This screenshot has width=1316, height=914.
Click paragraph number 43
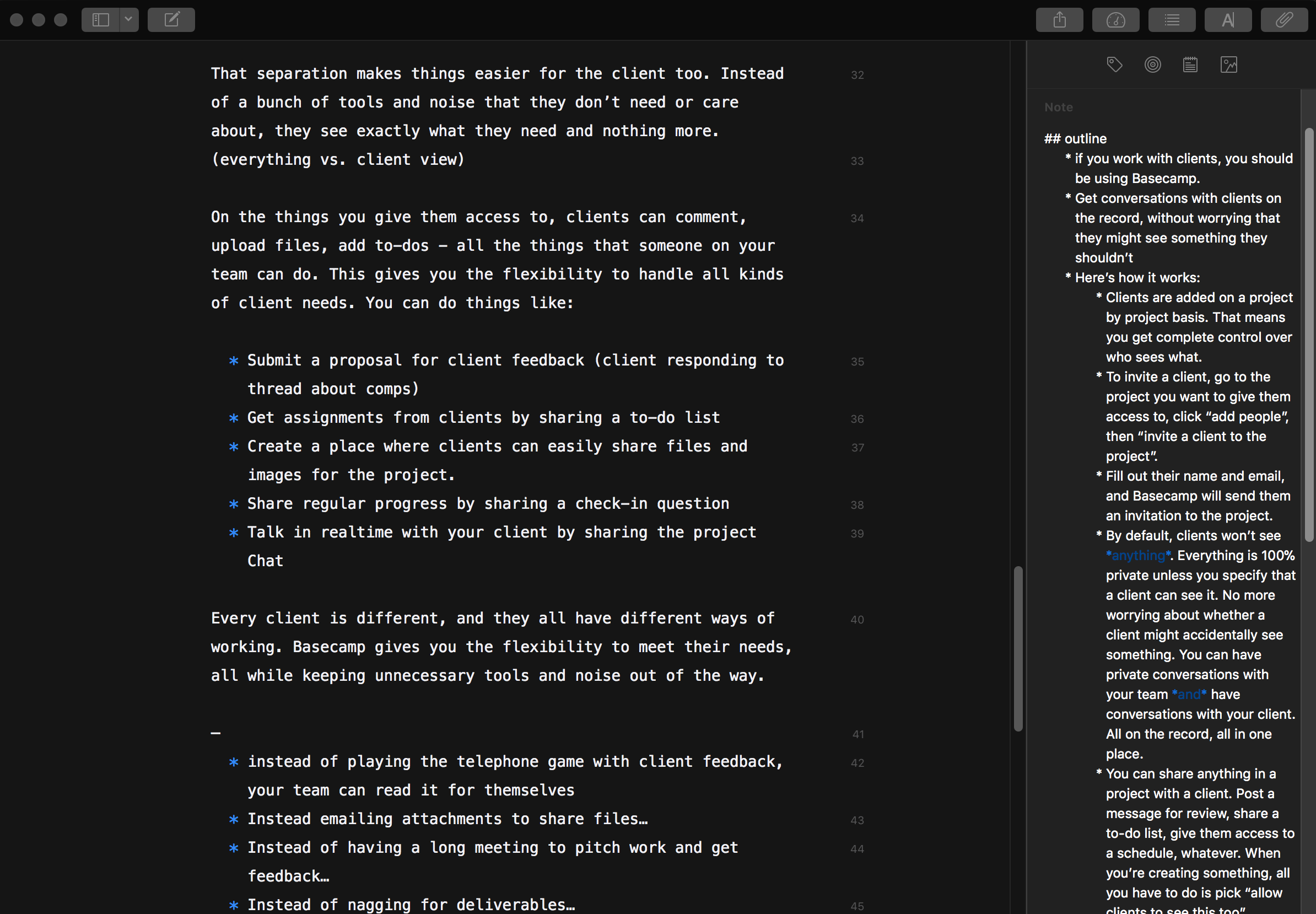point(857,820)
